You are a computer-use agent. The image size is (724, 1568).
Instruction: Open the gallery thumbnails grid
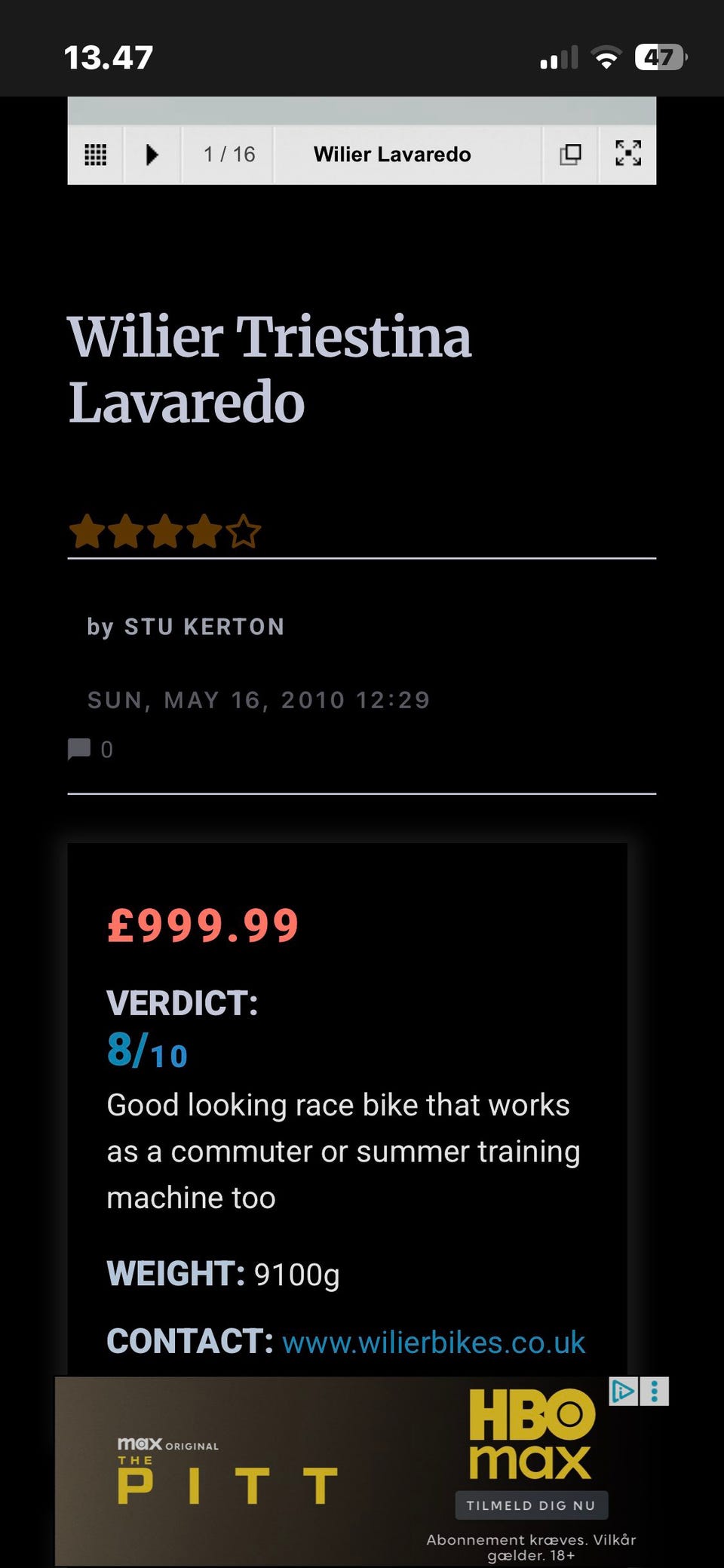point(95,155)
